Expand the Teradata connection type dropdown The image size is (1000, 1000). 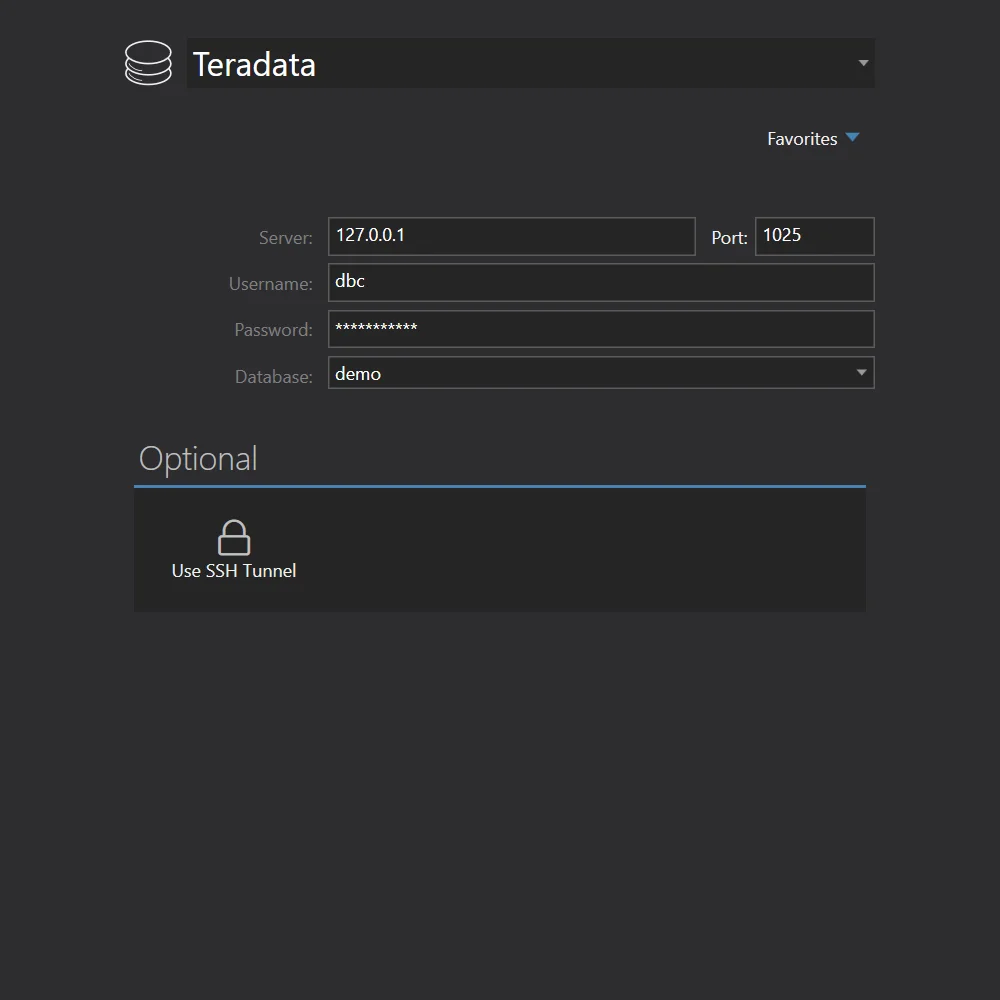862,62
